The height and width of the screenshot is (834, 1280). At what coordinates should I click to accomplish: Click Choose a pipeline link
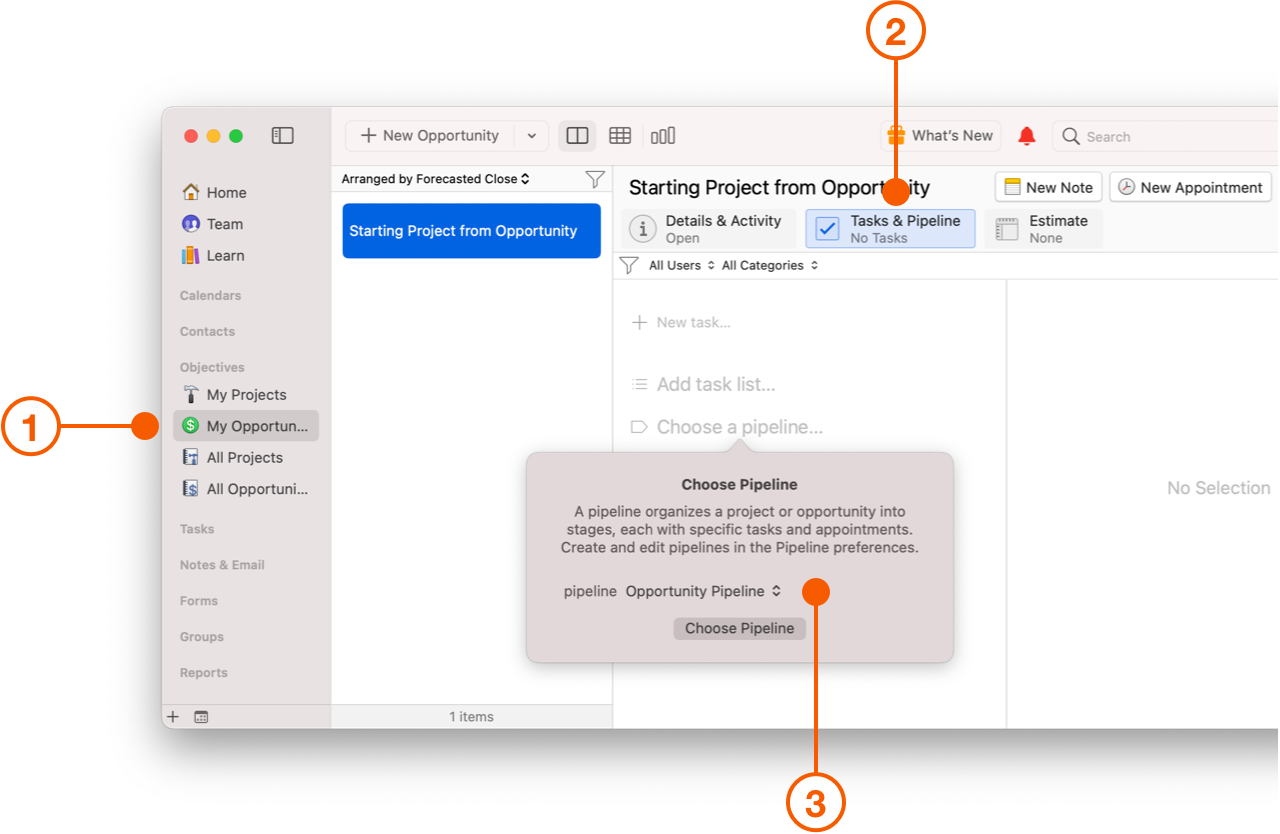(727, 428)
